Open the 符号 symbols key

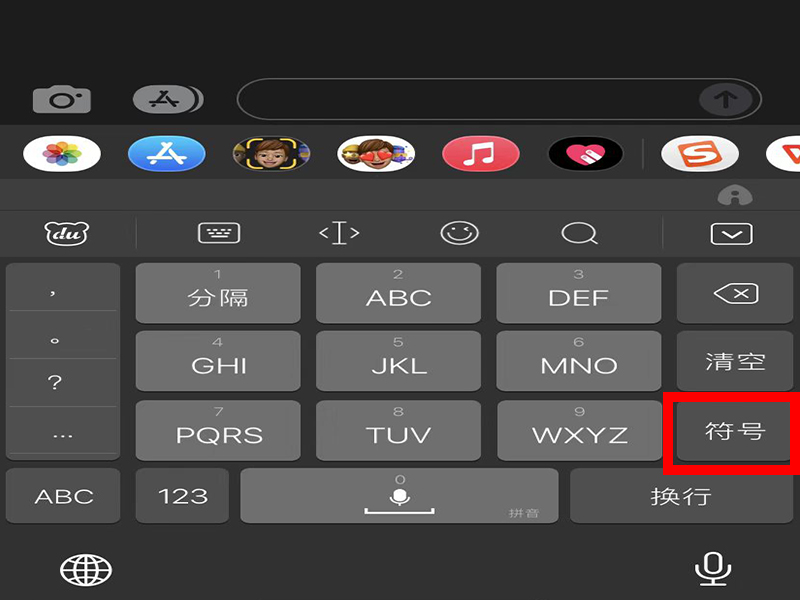(x=735, y=431)
